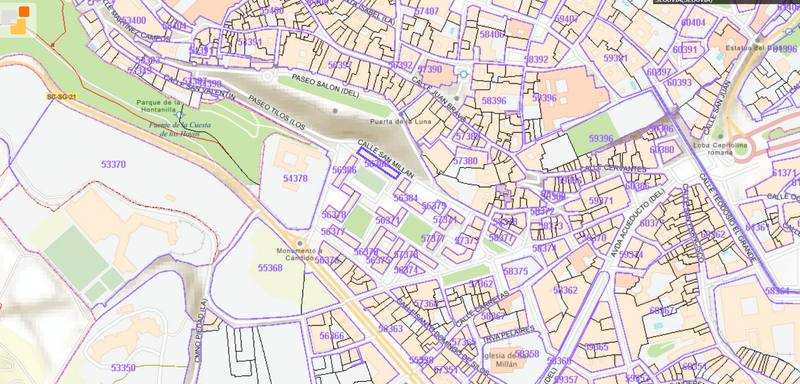The width and height of the screenshot is (800, 384).
Task: Click the CALLE SAN JUAN street label
Action: (717, 108)
